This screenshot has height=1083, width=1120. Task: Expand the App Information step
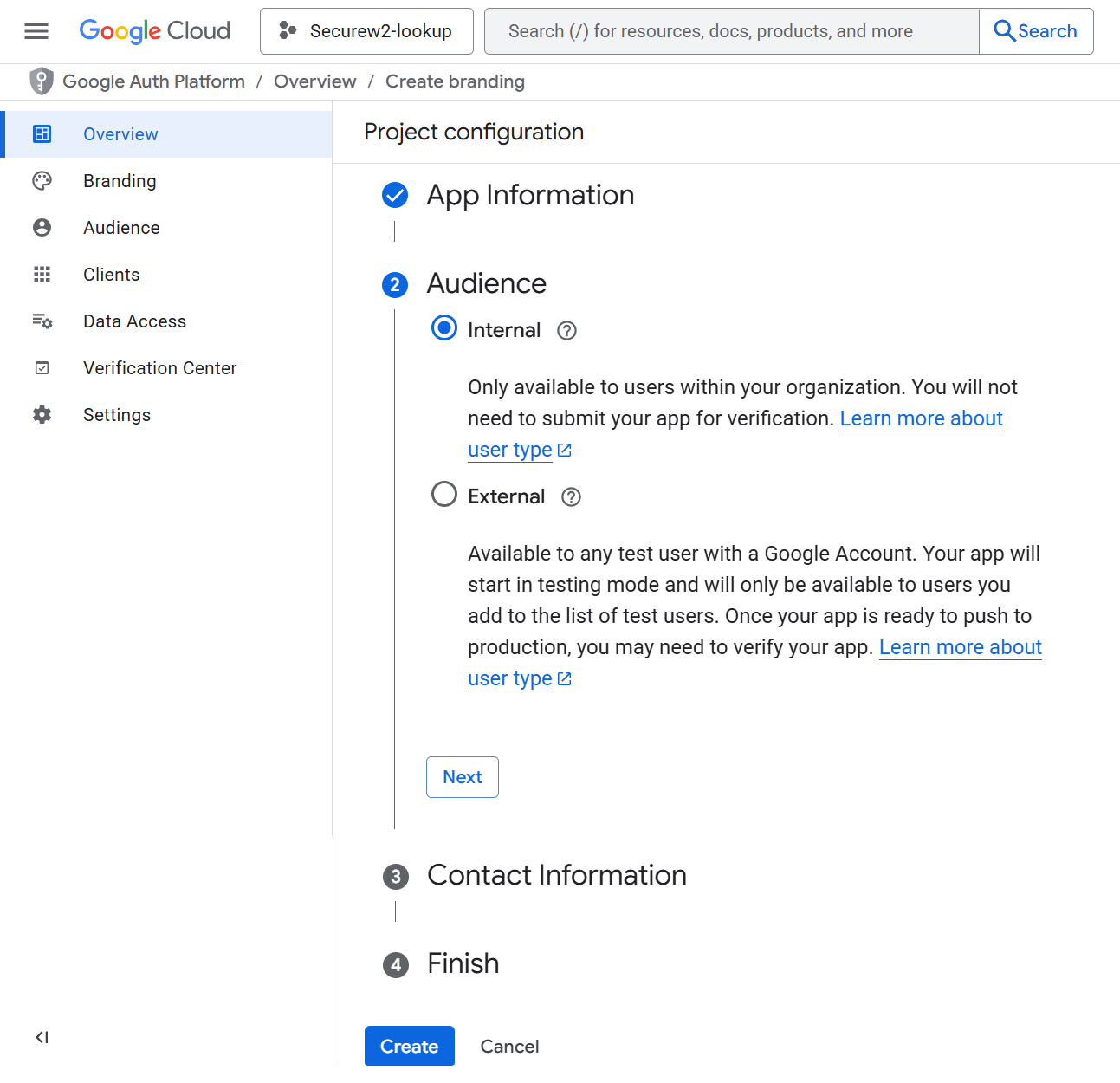coord(529,196)
